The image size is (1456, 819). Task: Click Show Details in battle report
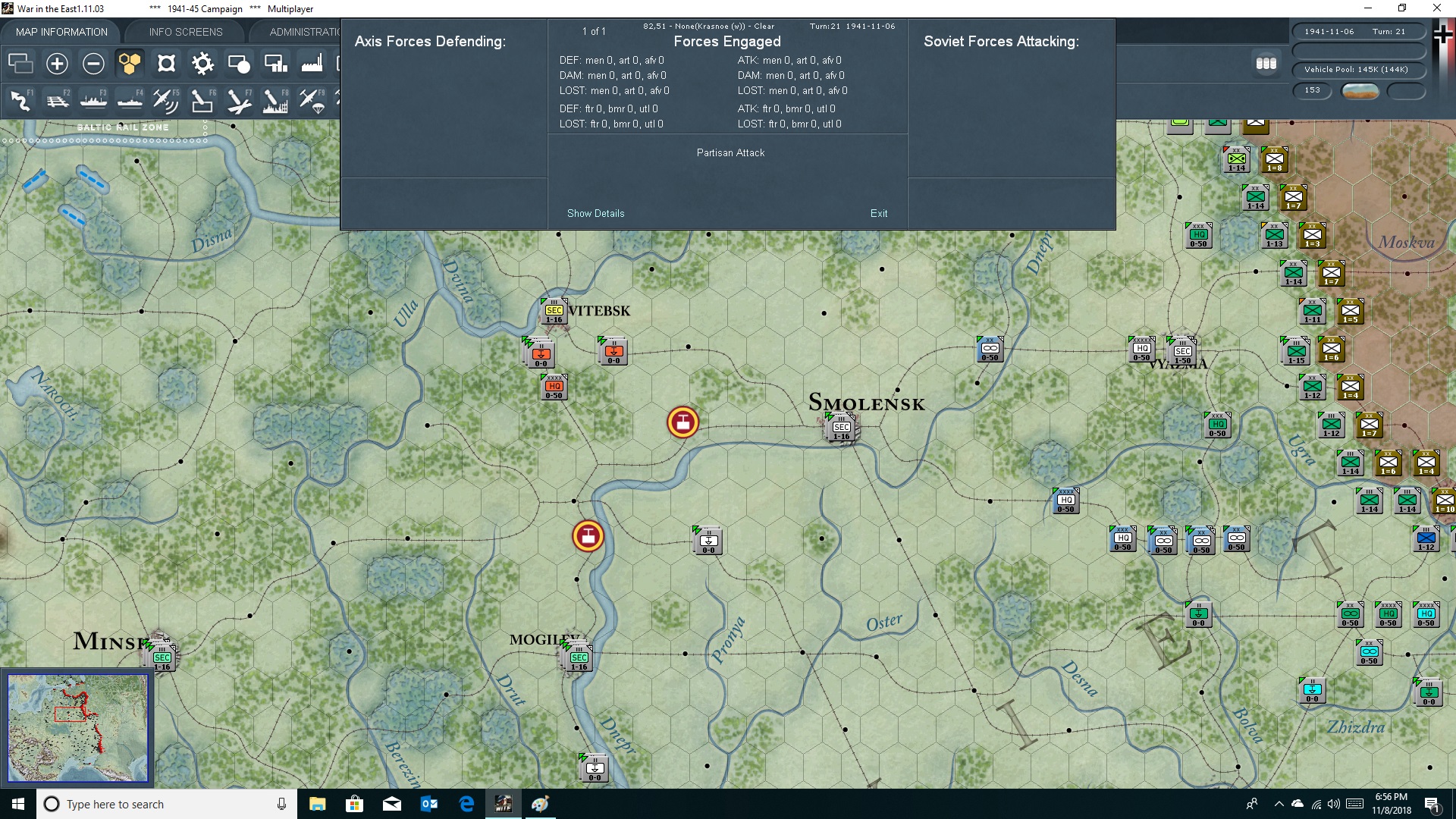coord(595,213)
